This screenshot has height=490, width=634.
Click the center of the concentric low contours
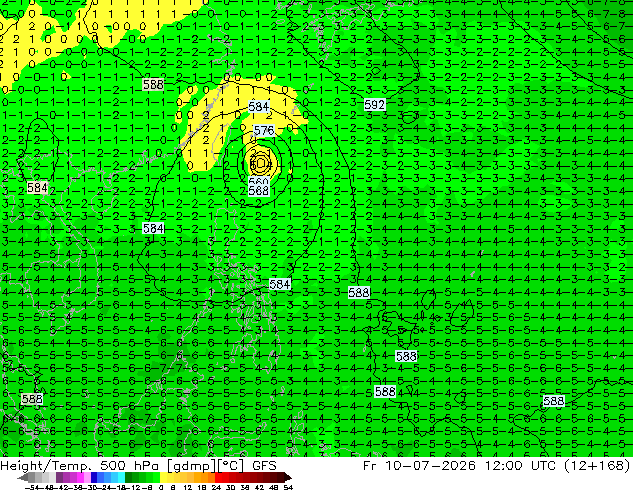tap(261, 164)
